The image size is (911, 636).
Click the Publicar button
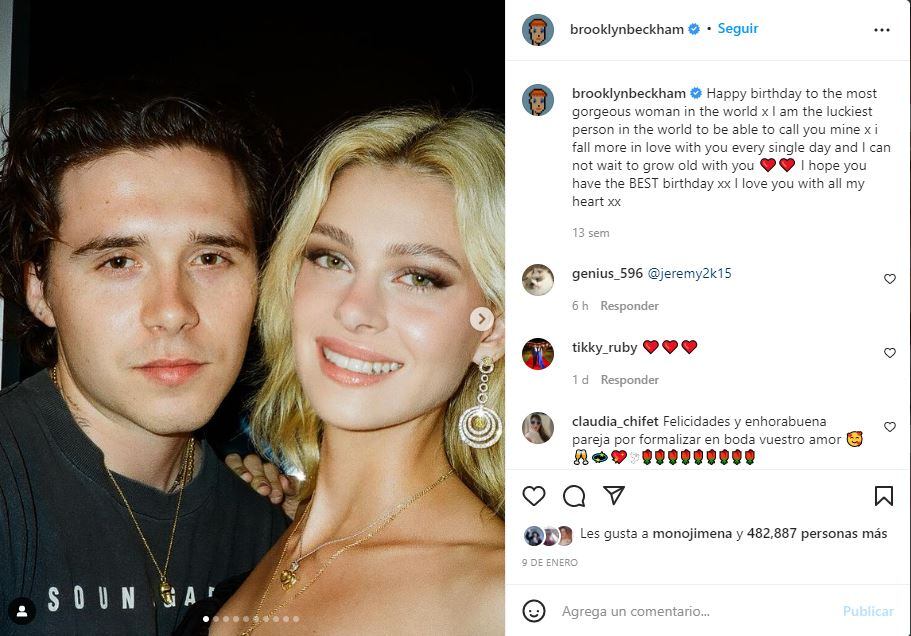868,611
